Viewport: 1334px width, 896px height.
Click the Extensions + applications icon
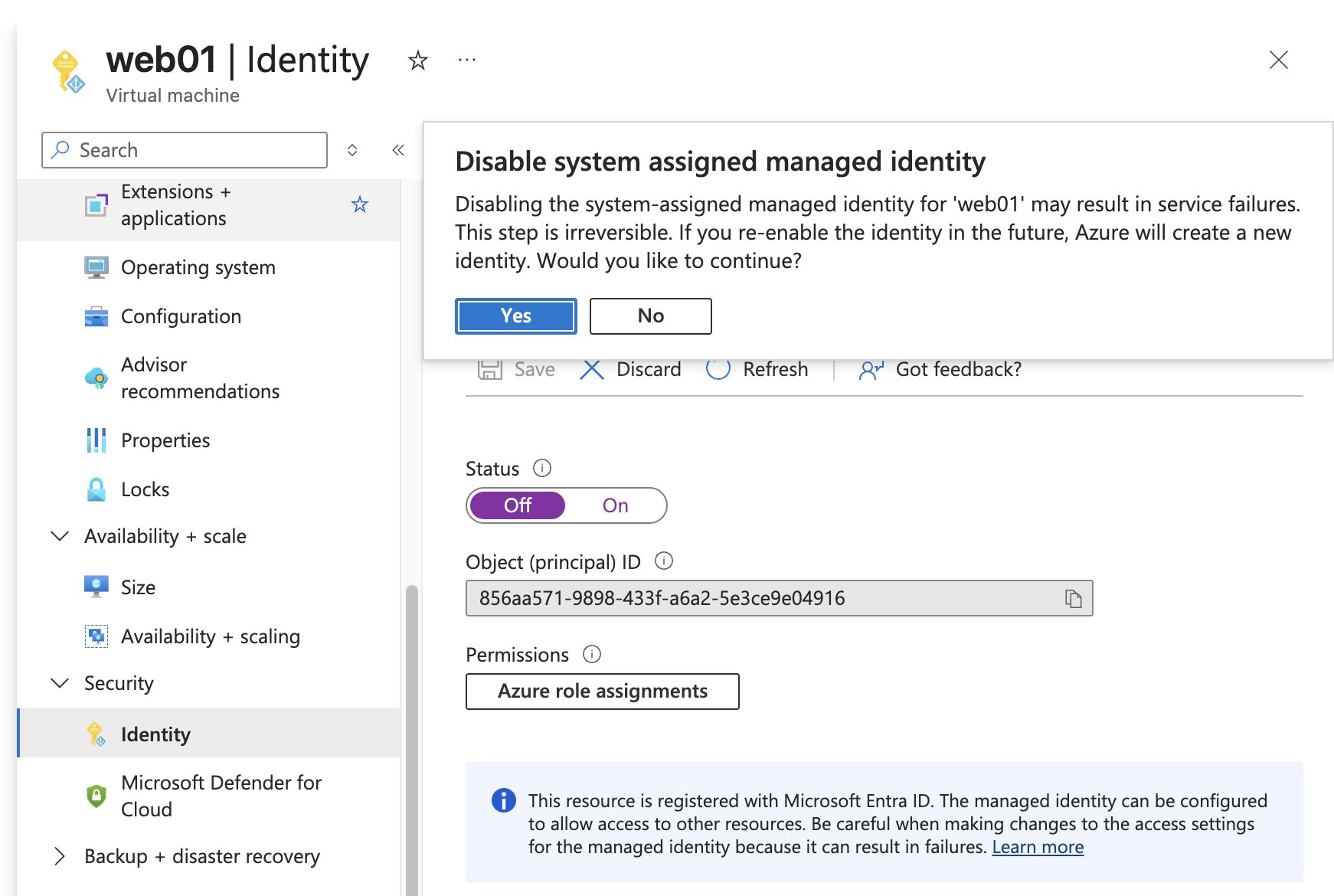point(96,205)
